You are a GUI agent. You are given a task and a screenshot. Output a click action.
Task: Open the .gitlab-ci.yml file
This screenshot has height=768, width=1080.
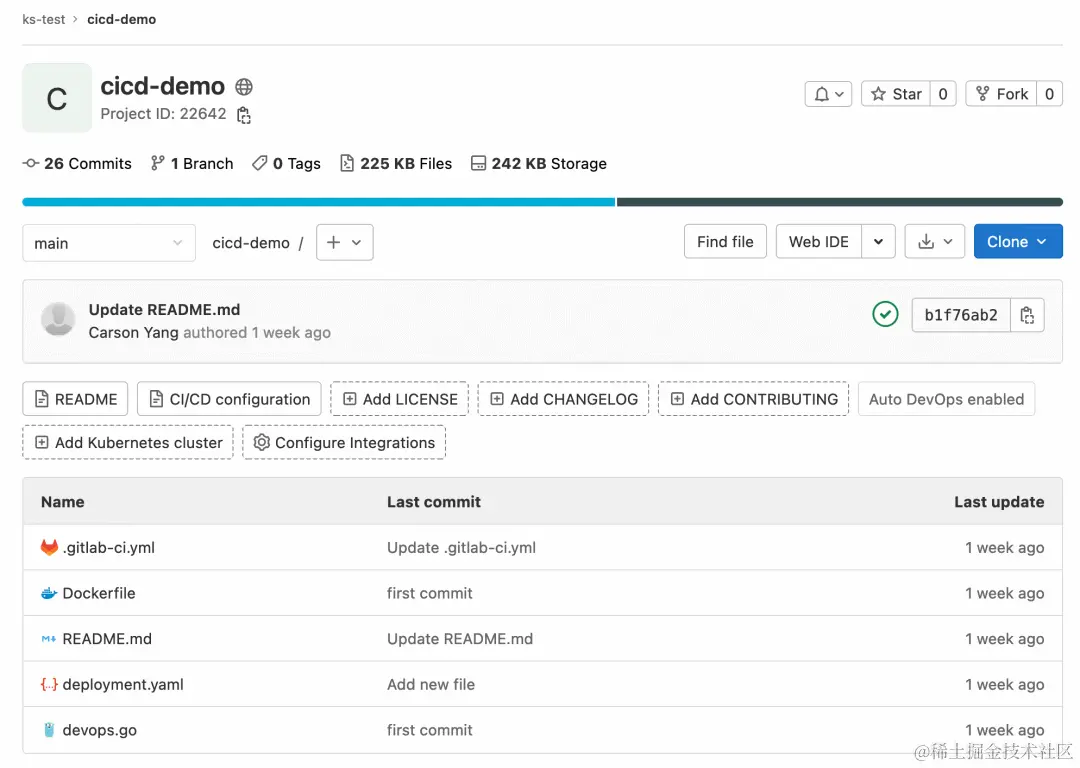pos(108,548)
